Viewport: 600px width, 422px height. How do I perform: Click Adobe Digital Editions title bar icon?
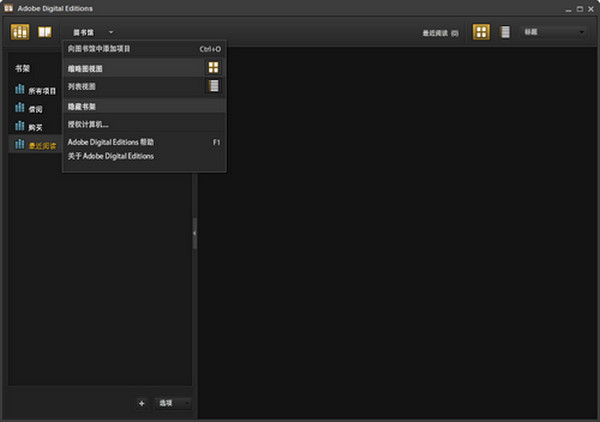8,8
